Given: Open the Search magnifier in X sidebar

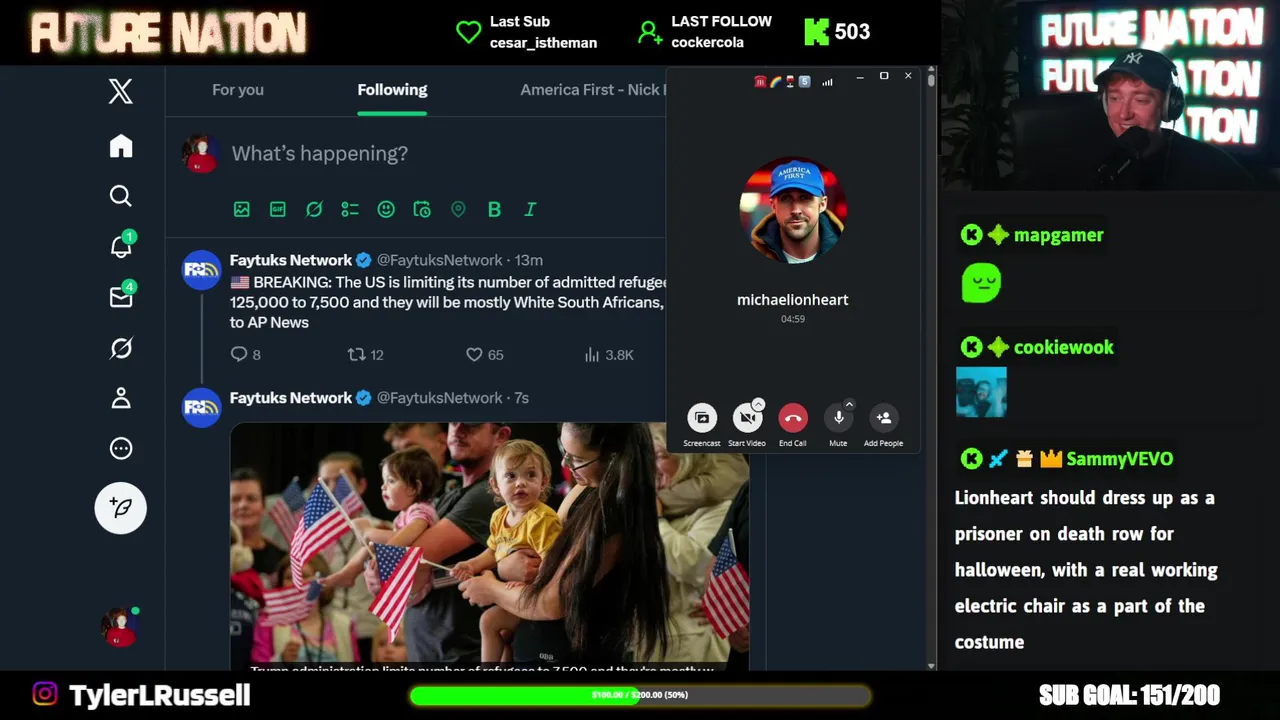Looking at the screenshot, I should 121,196.
